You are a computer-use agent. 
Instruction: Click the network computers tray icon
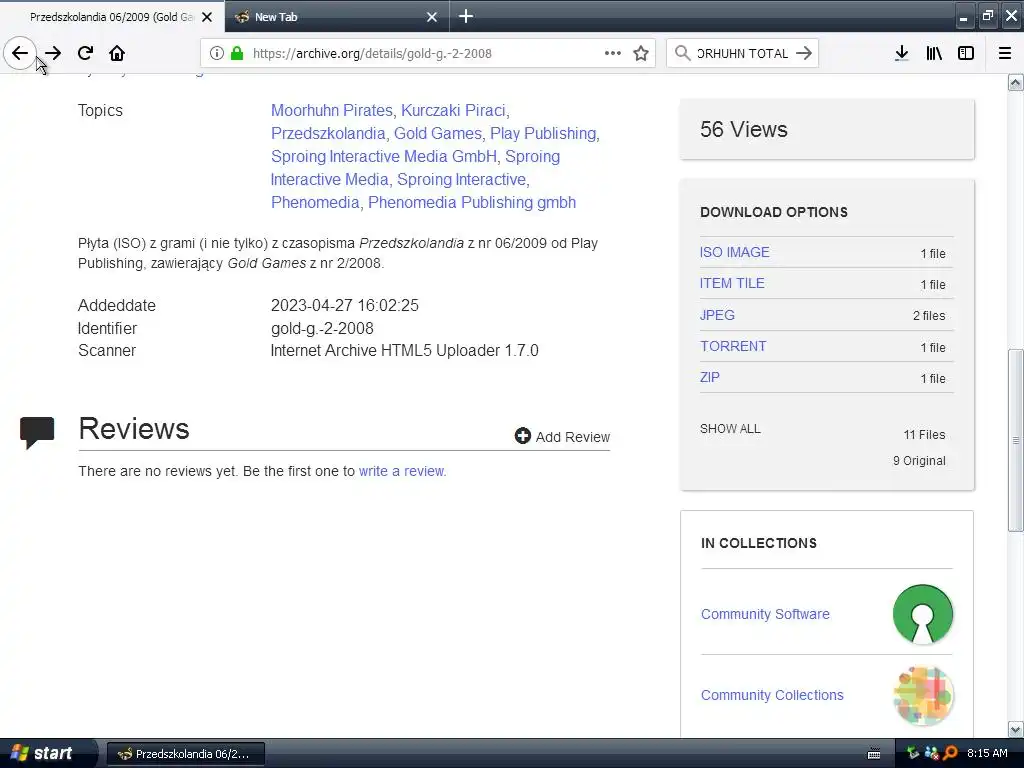click(x=931, y=753)
